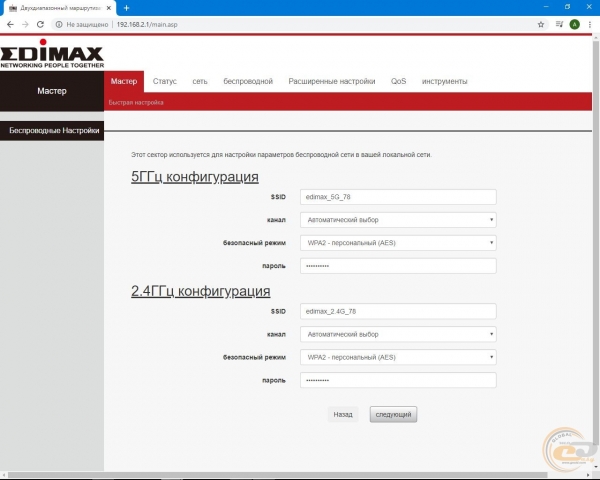This screenshot has height=480, width=600.
Task: Go to Расширенные настройки tab
Action: (332, 81)
